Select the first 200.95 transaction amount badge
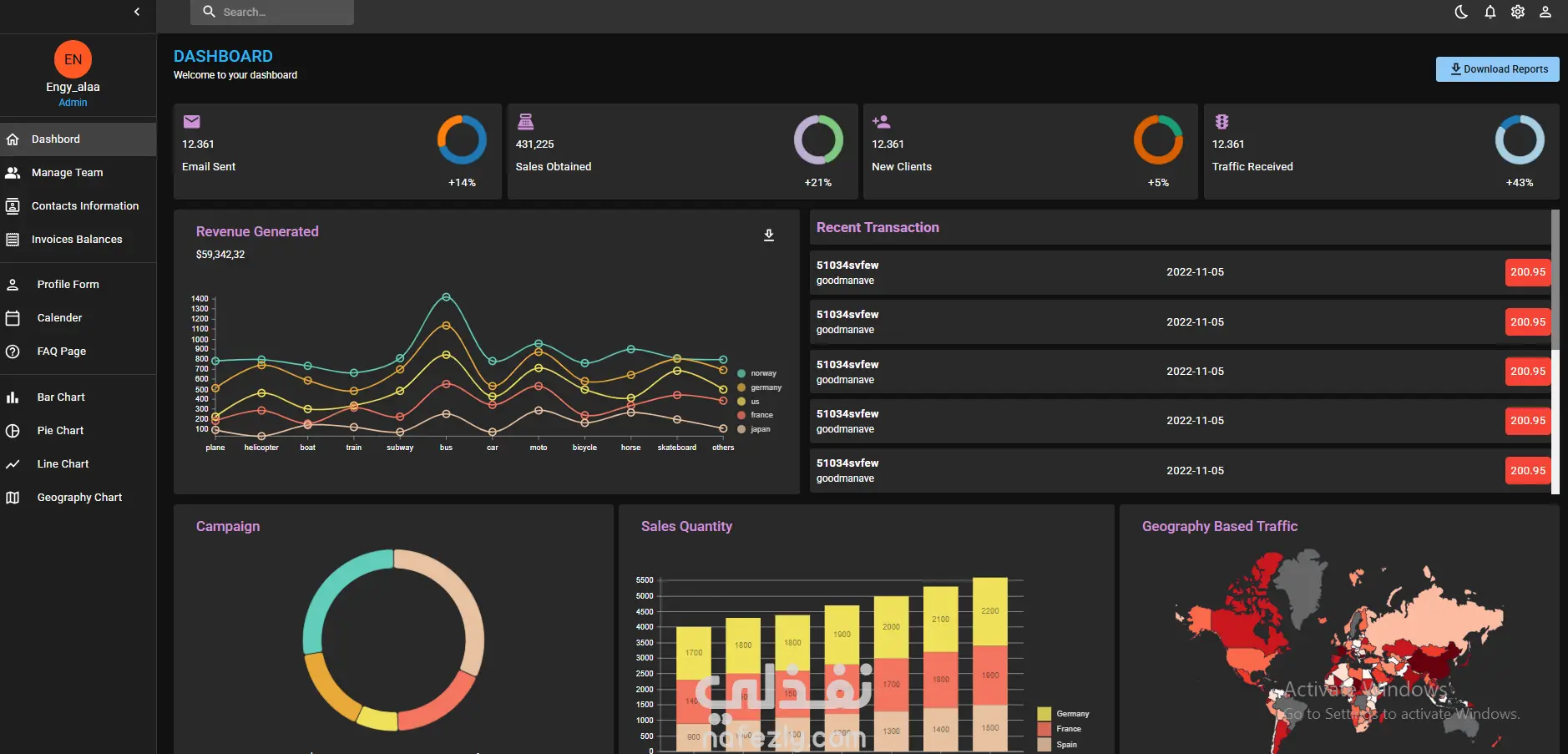 pyautogui.click(x=1528, y=272)
